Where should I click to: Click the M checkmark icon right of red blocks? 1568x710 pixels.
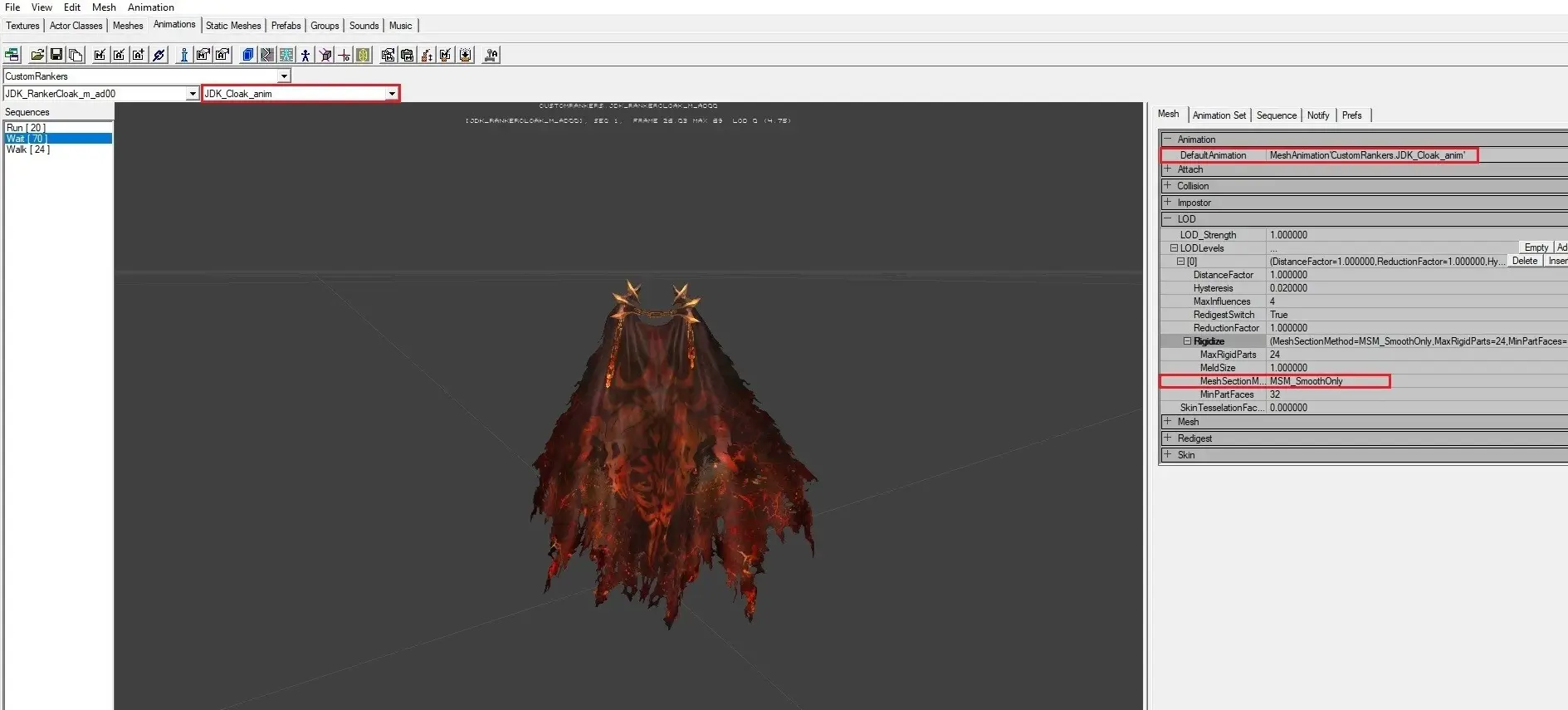coord(446,55)
